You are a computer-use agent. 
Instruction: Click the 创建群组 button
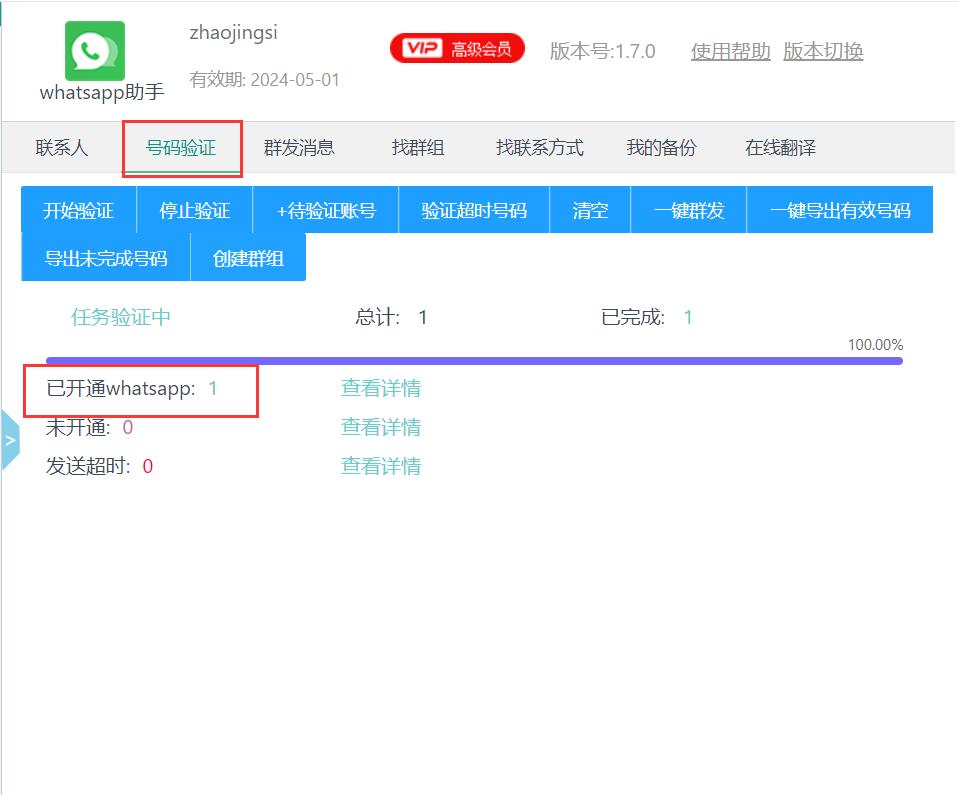click(248, 258)
